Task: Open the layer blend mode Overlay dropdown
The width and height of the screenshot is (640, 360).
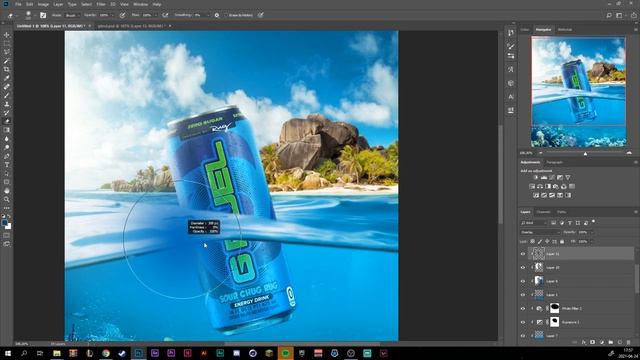Action: [540, 232]
